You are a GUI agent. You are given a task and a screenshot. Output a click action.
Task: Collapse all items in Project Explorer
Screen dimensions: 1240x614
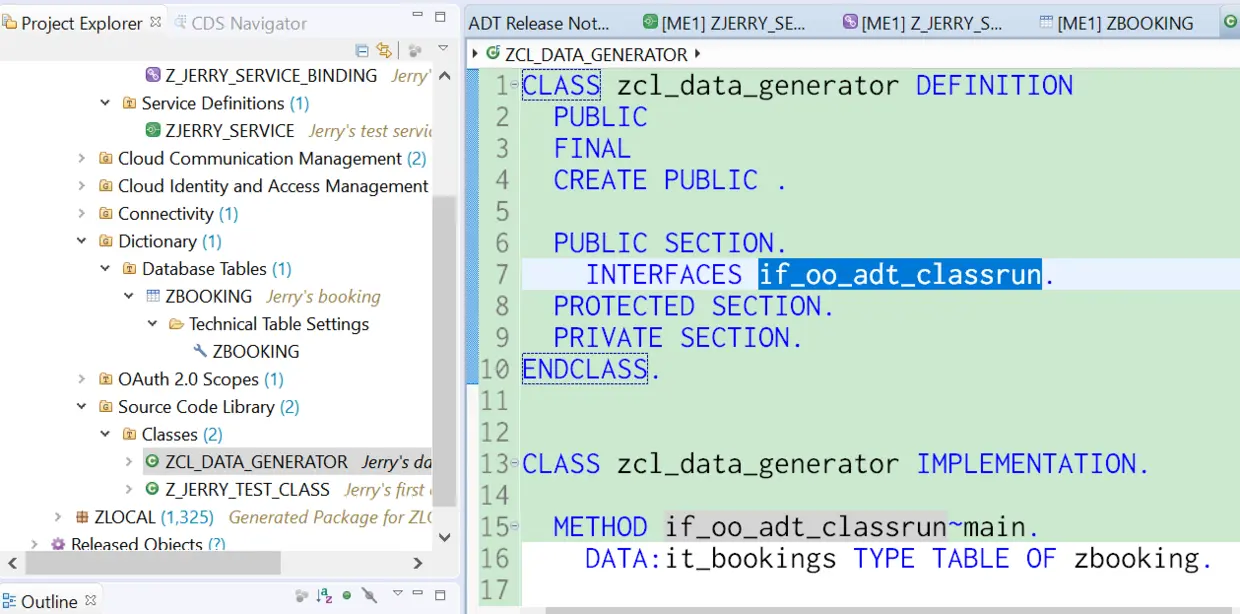[362, 50]
